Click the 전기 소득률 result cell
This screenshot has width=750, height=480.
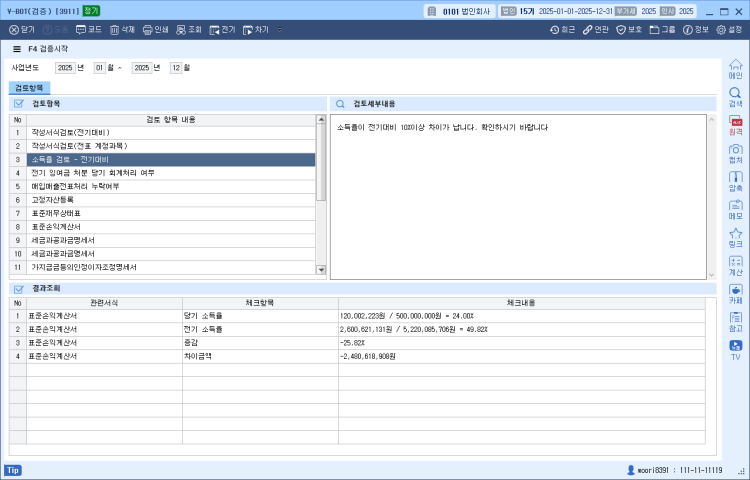click(x=260, y=329)
